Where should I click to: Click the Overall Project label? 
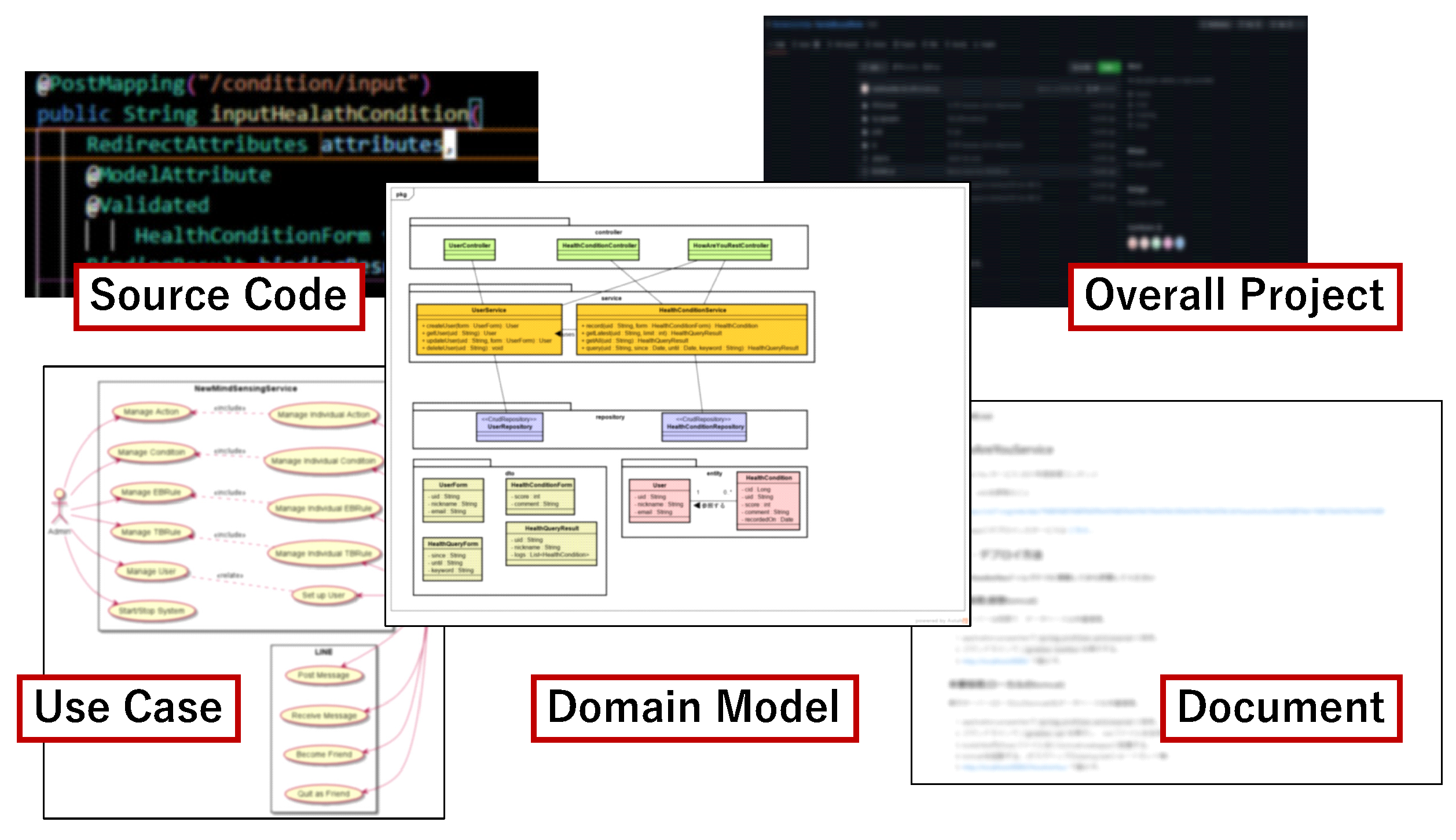coord(1234,296)
